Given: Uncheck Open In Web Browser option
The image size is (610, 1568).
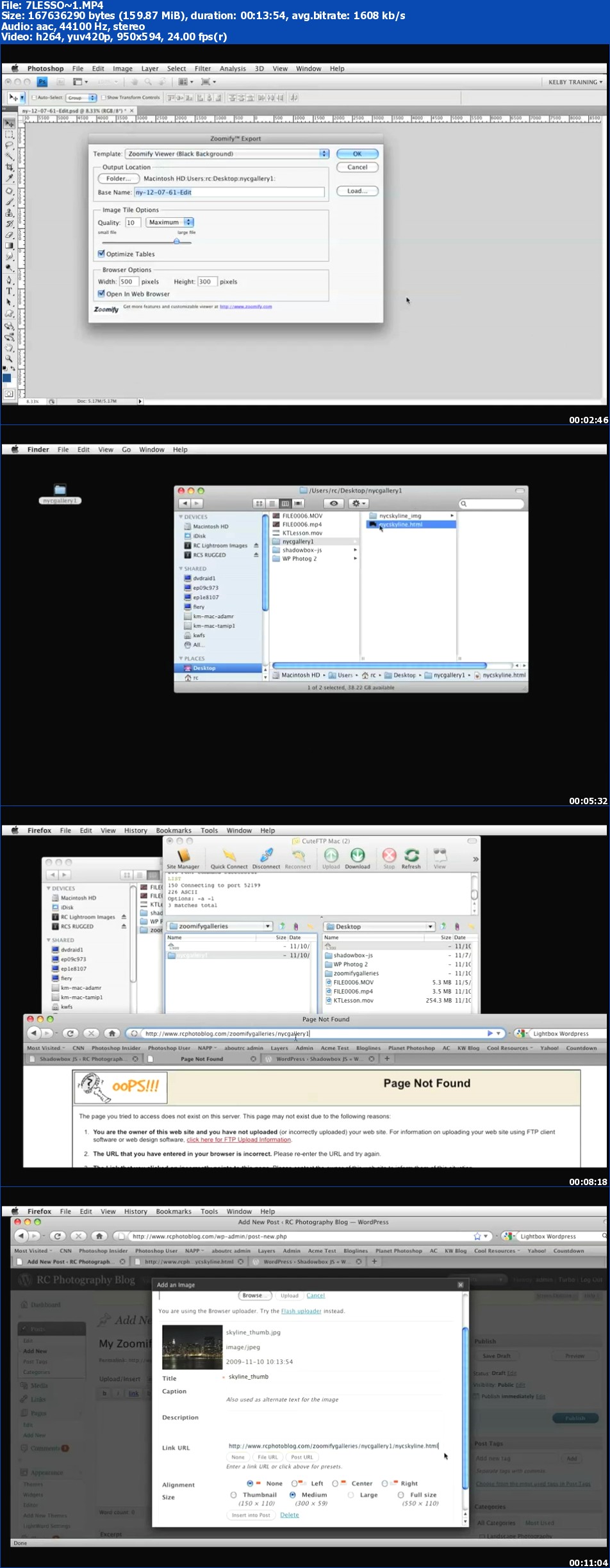Looking at the screenshot, I should click(101, 294).
